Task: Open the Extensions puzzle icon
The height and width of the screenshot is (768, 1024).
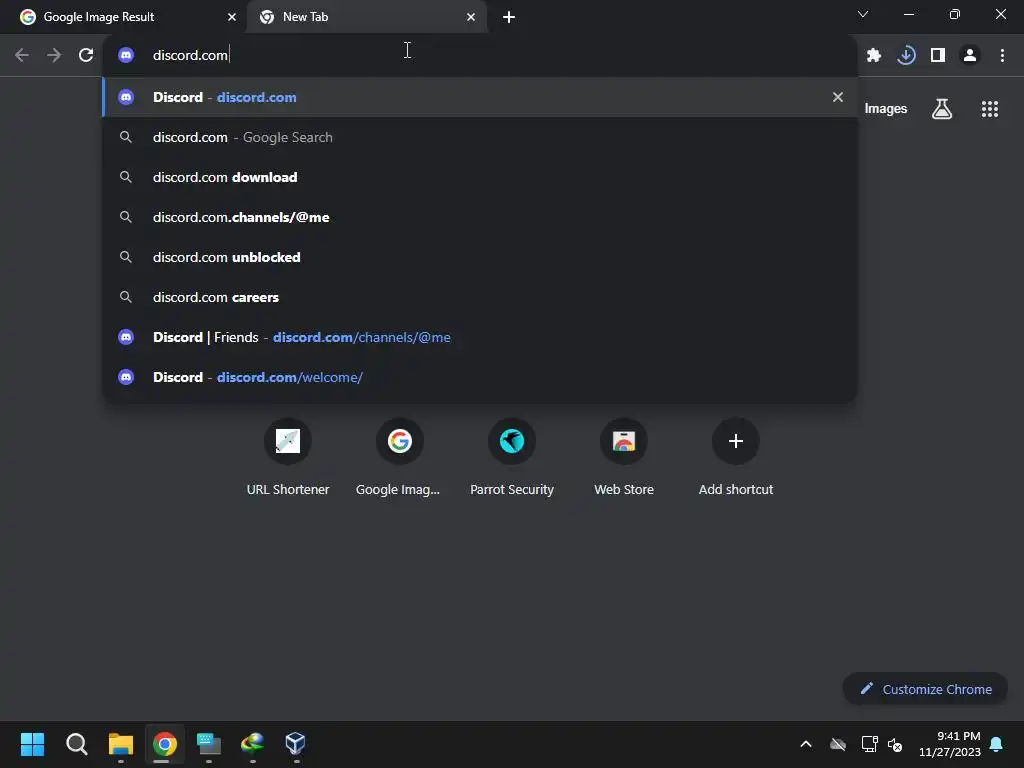Action: pyautogui.click(x=874, y=56)
